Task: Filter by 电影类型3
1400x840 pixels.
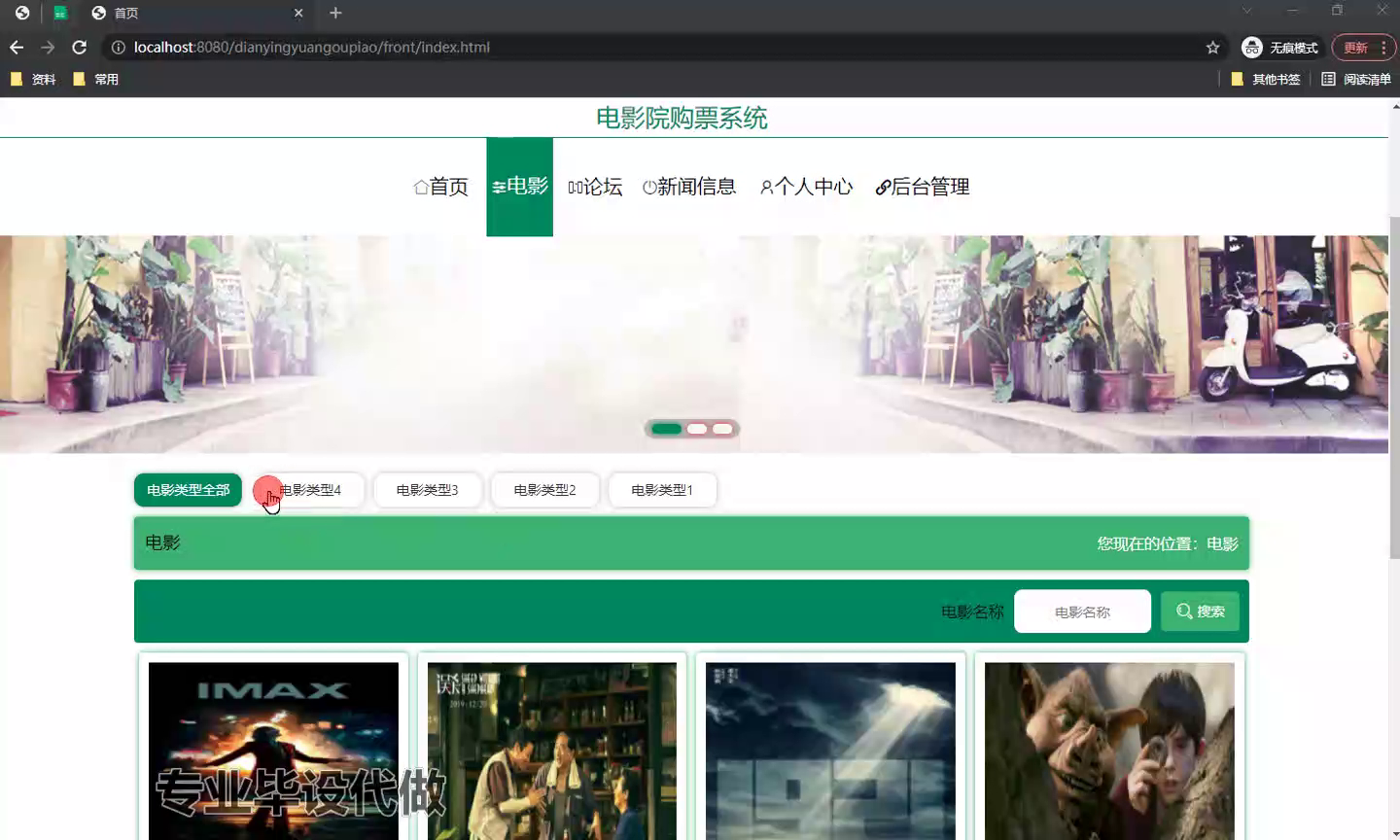Action: point(427,490)
